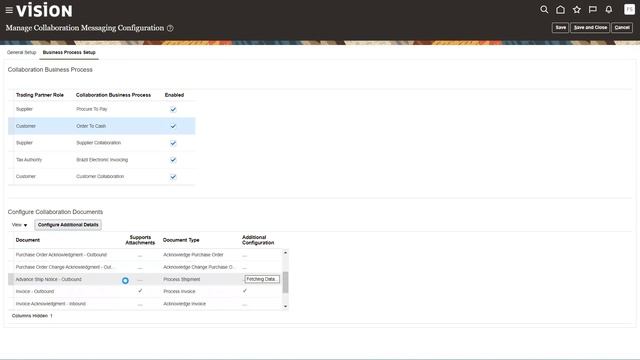Select the Brazil Electronic Invoicing row
Image resolution: width=640 pixels, height=360 pixels.
pos(102,160)
